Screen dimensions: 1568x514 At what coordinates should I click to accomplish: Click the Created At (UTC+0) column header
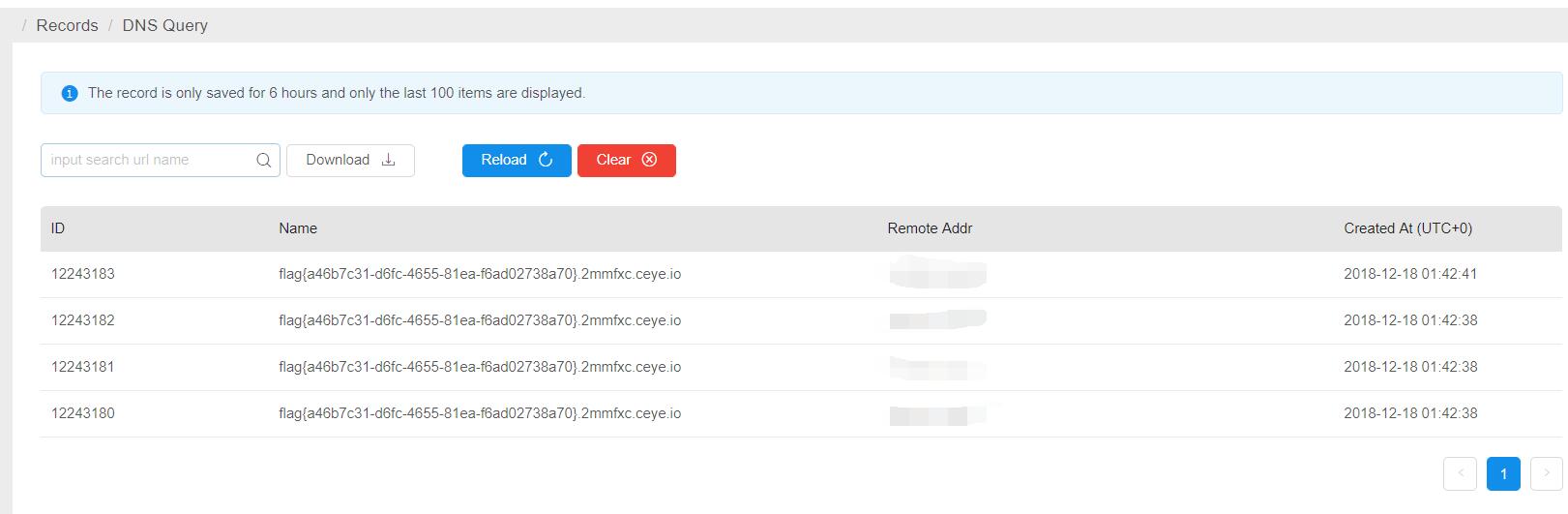click(1407, 228)
